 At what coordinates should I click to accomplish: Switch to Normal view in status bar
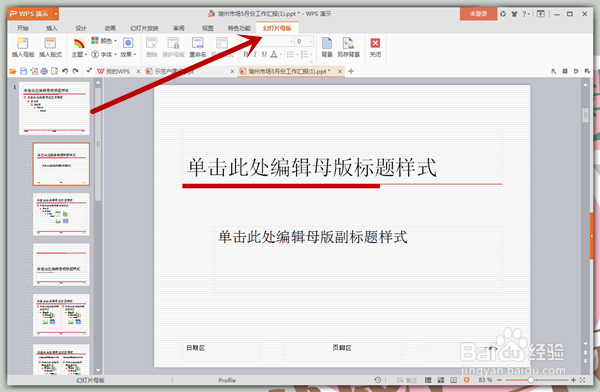point(428,380)
